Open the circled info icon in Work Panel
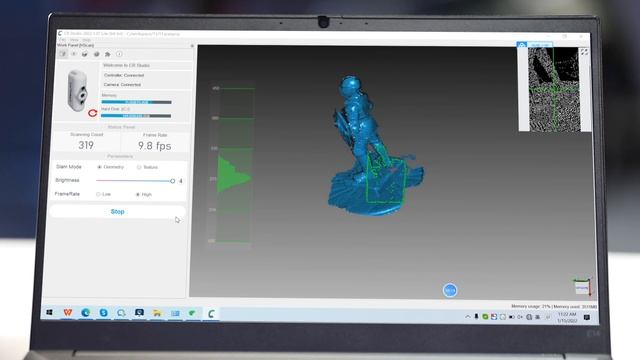 click(119, 54)
